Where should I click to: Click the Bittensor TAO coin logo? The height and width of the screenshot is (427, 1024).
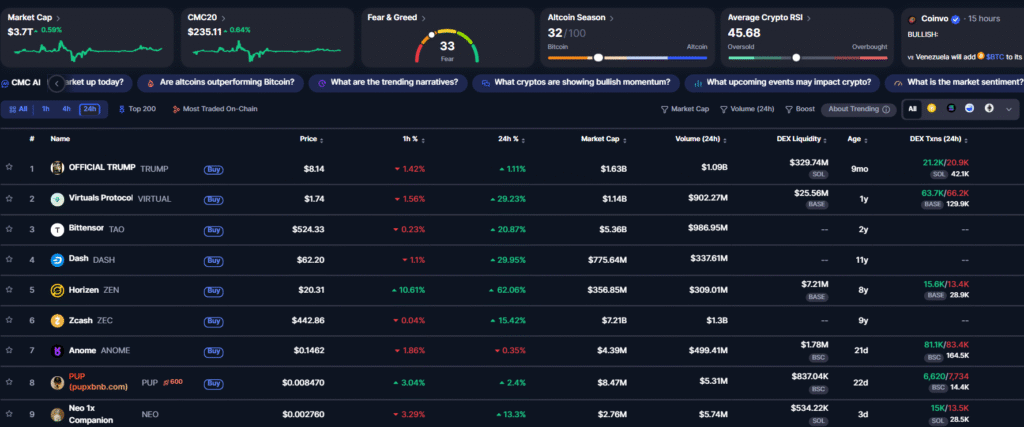(57, 230)
